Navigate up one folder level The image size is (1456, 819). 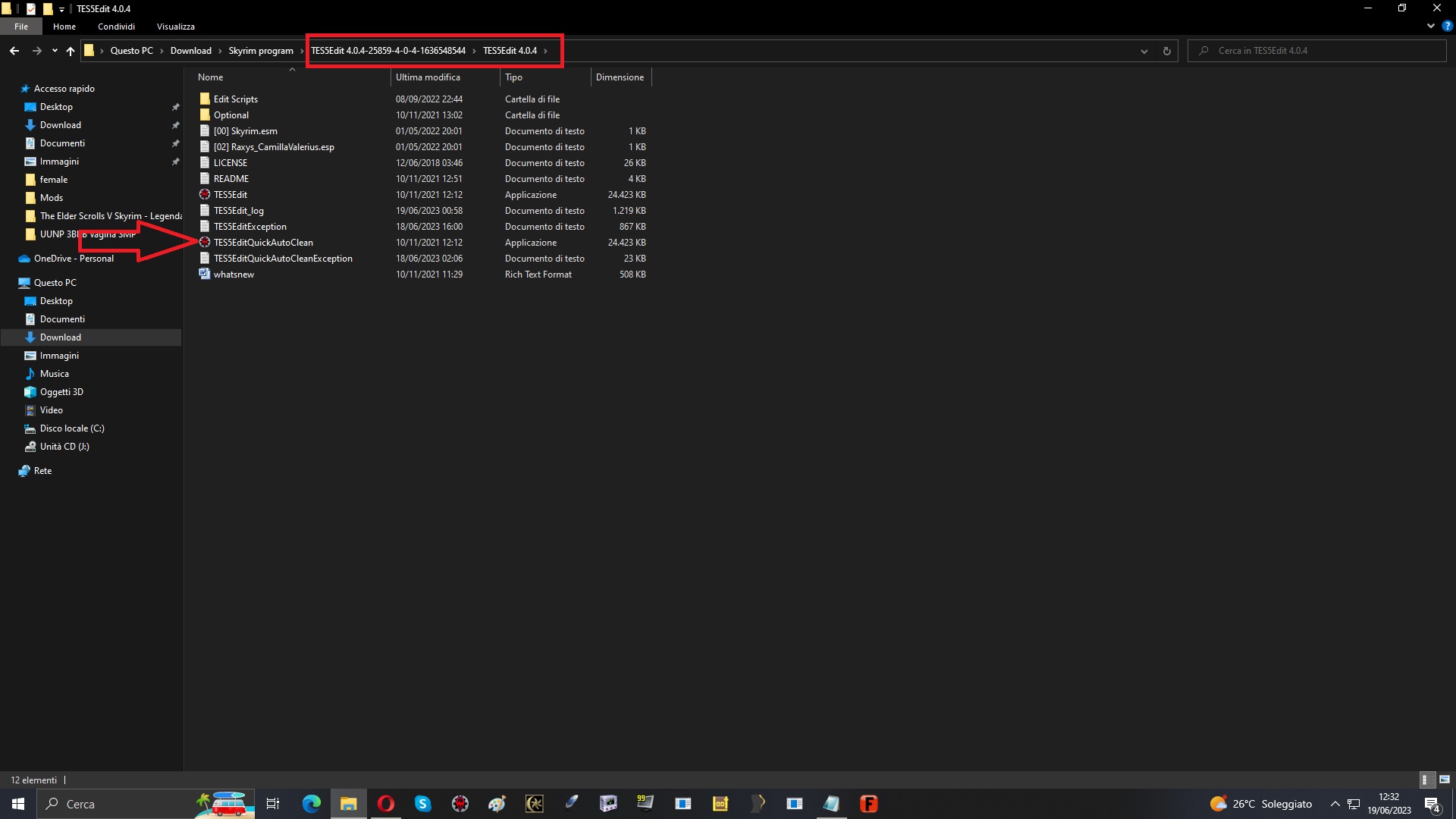coord(71,51)
